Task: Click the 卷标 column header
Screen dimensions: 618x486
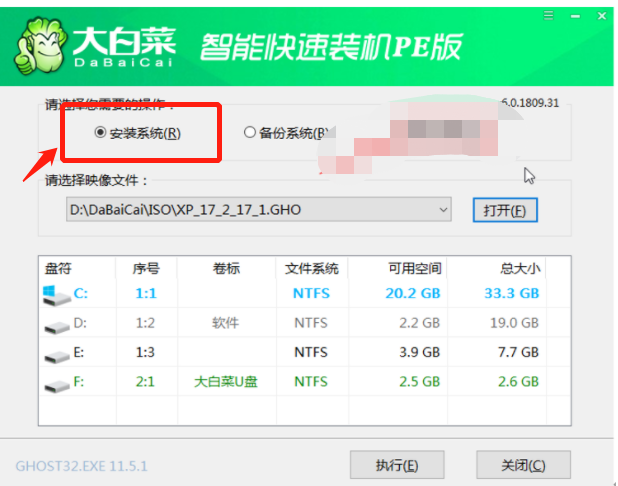Action: 226,268
